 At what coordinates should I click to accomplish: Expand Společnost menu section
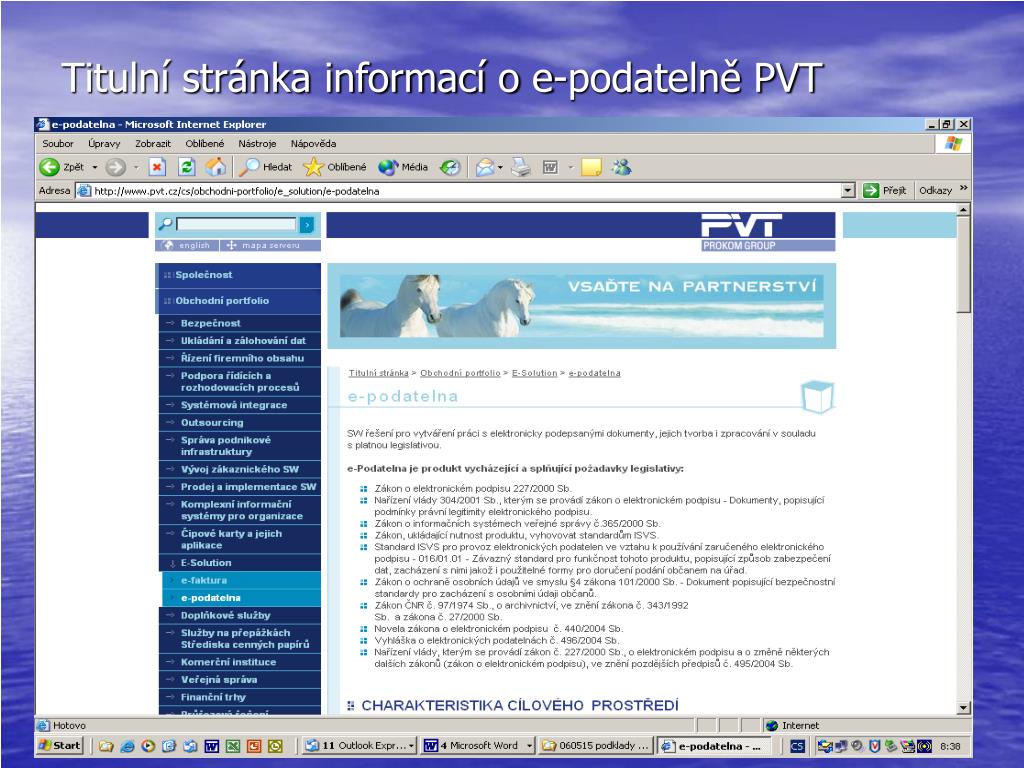[x=238, y=275]
